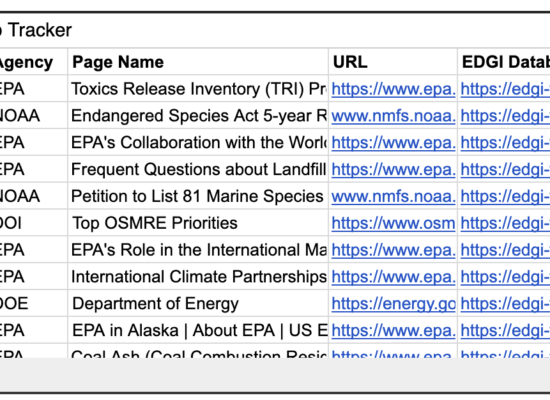Open the nmfs.noaa URL for Endangered Species Act
Viewport: 550px width, 400px height.
(393, 116)
